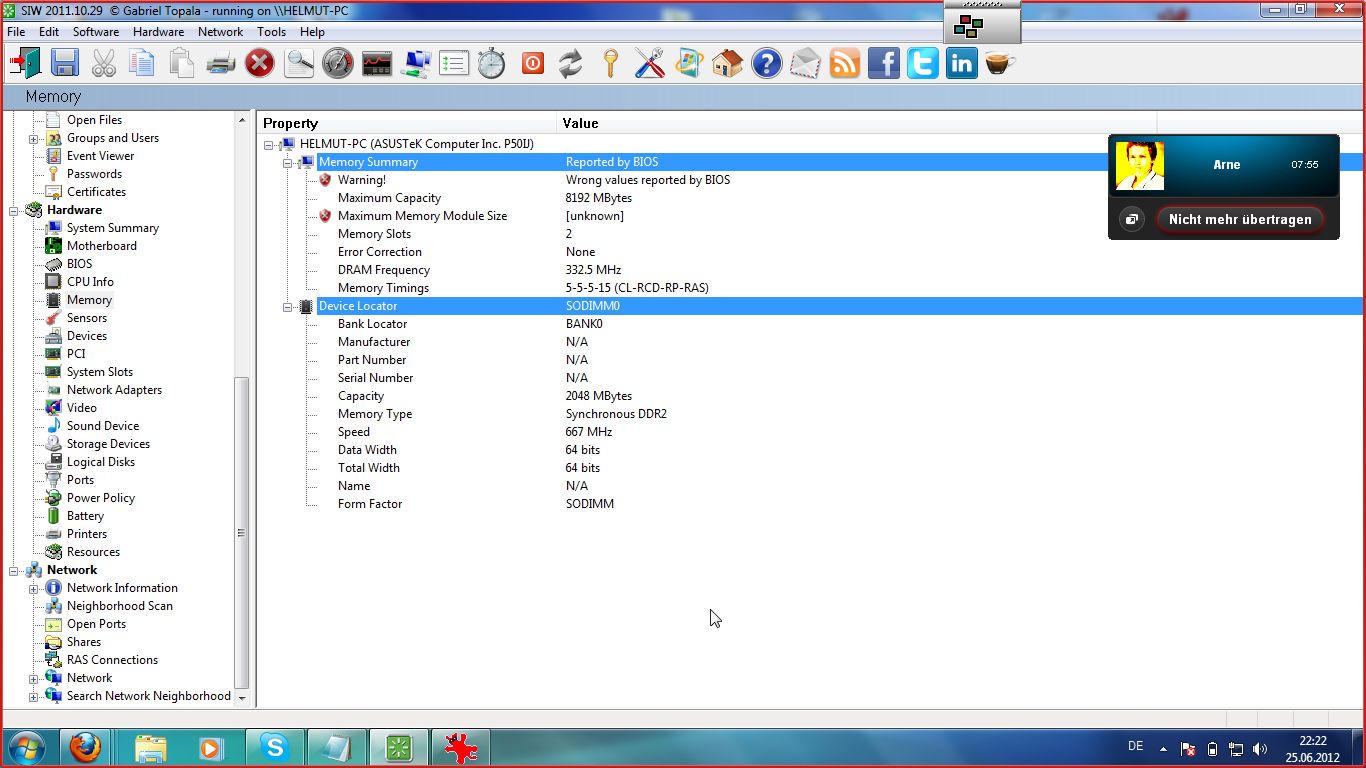Screen dimensions: 1366x768
Task: Click the networked computers toolbar icon
Action: tap(415, 64)
